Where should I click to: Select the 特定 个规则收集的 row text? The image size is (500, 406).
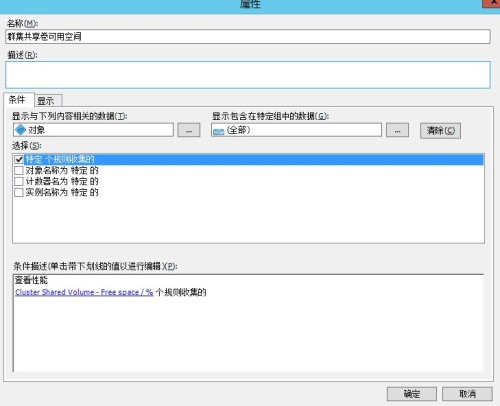click(x=60, y=159)
